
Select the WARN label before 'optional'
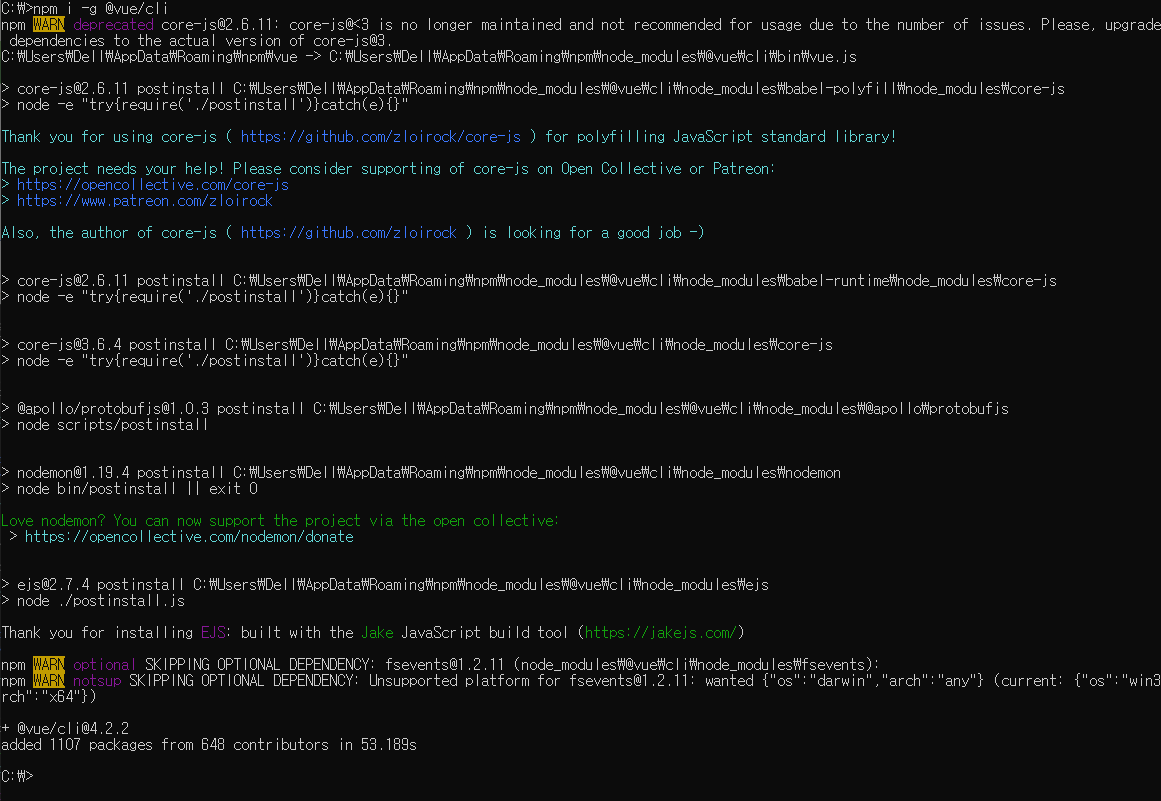point(49,664)
